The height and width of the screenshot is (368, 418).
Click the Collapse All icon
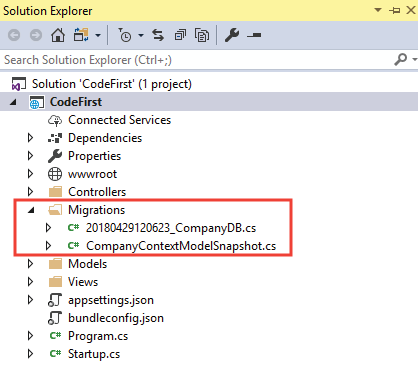tap(180, 35)
